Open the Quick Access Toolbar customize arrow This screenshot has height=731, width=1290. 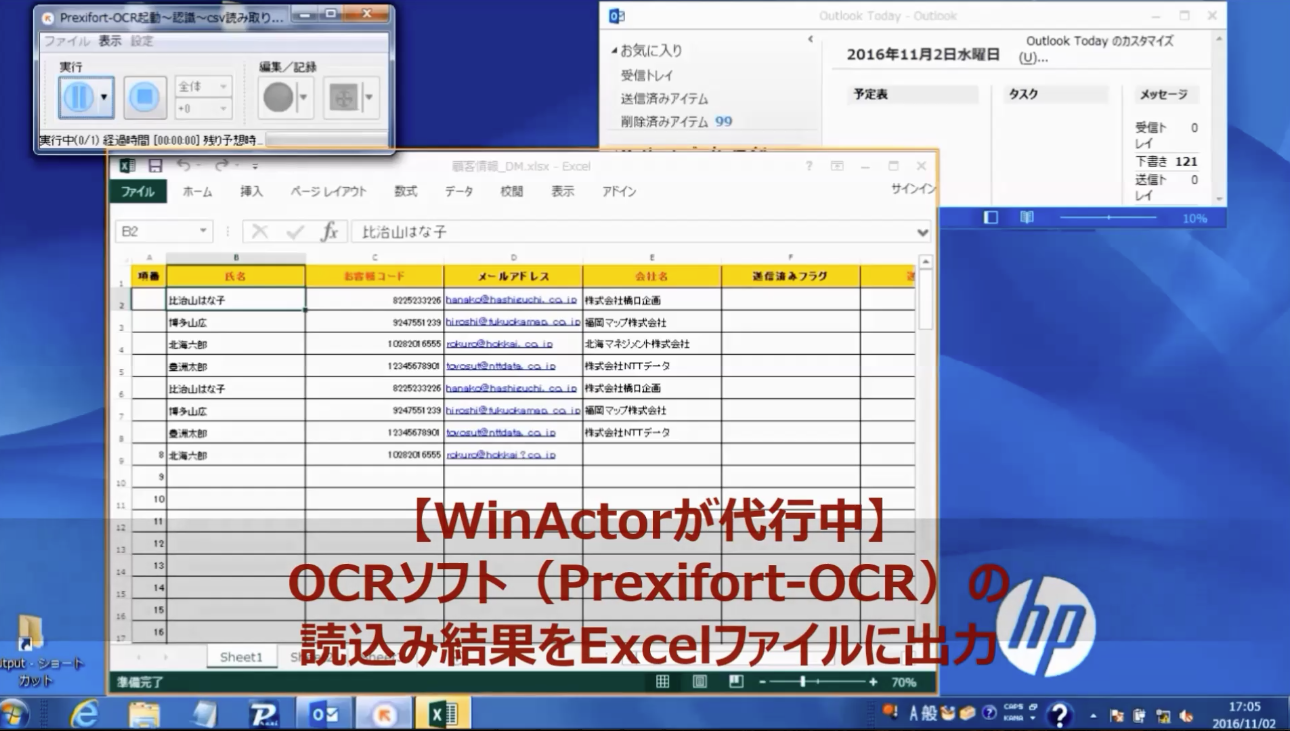point(255,167)
